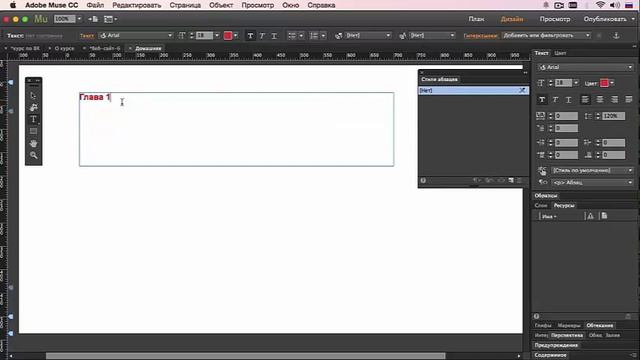Toggle italic in the top control bar

pos(262,36)
